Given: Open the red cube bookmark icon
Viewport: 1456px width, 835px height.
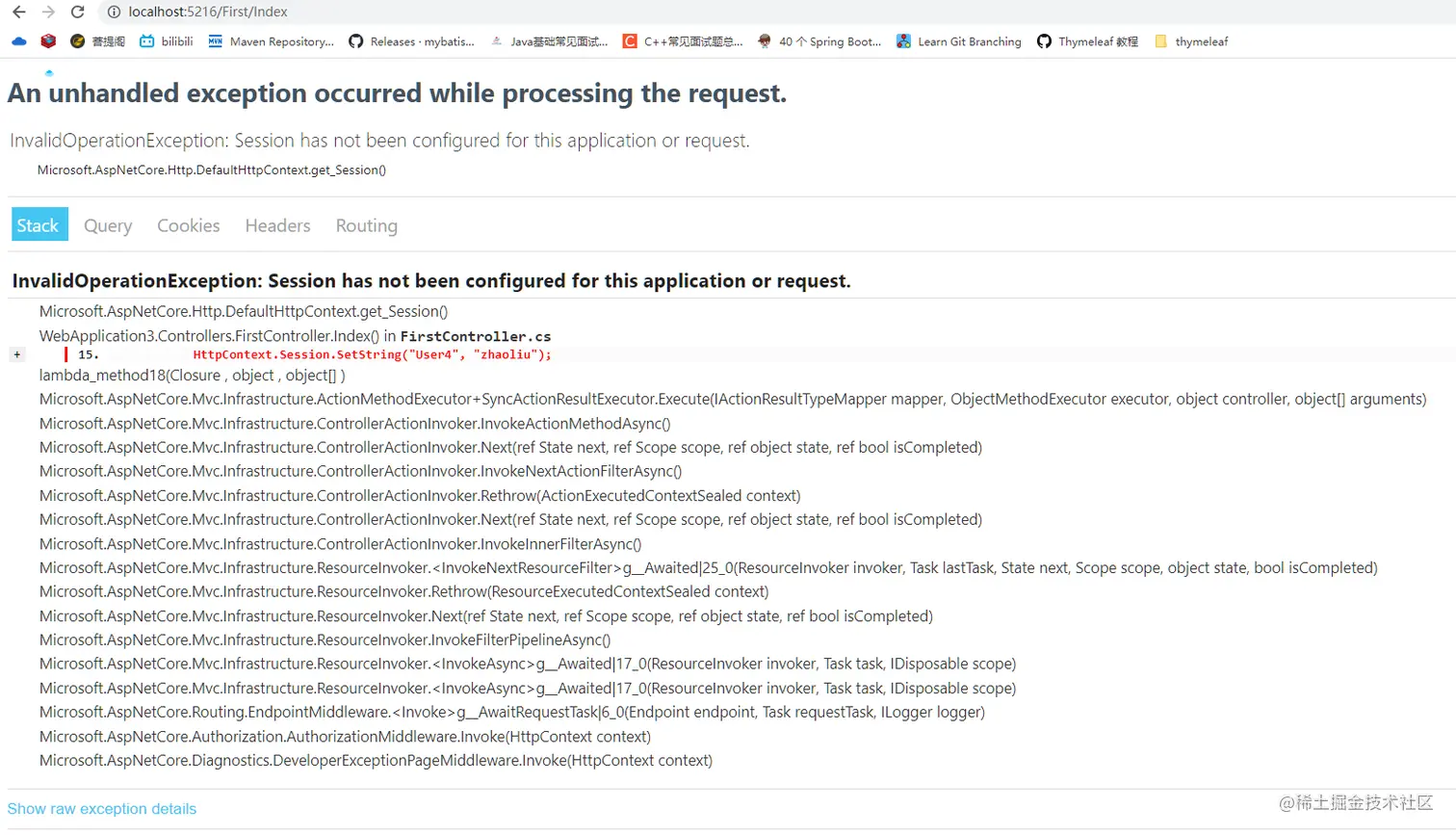Looking at the screenshot, I should click(48, 41).
